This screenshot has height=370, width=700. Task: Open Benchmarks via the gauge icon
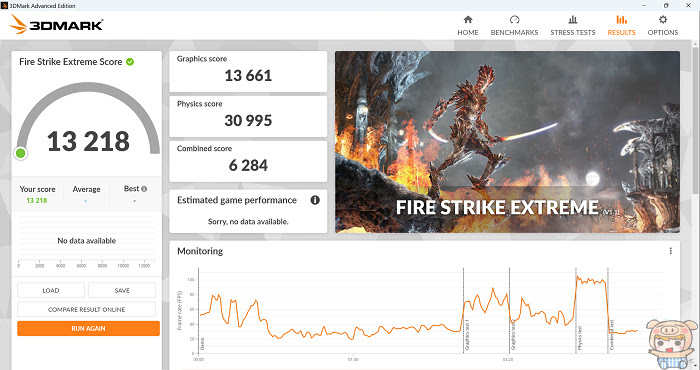pyautogui.click(x=514, y=20)
